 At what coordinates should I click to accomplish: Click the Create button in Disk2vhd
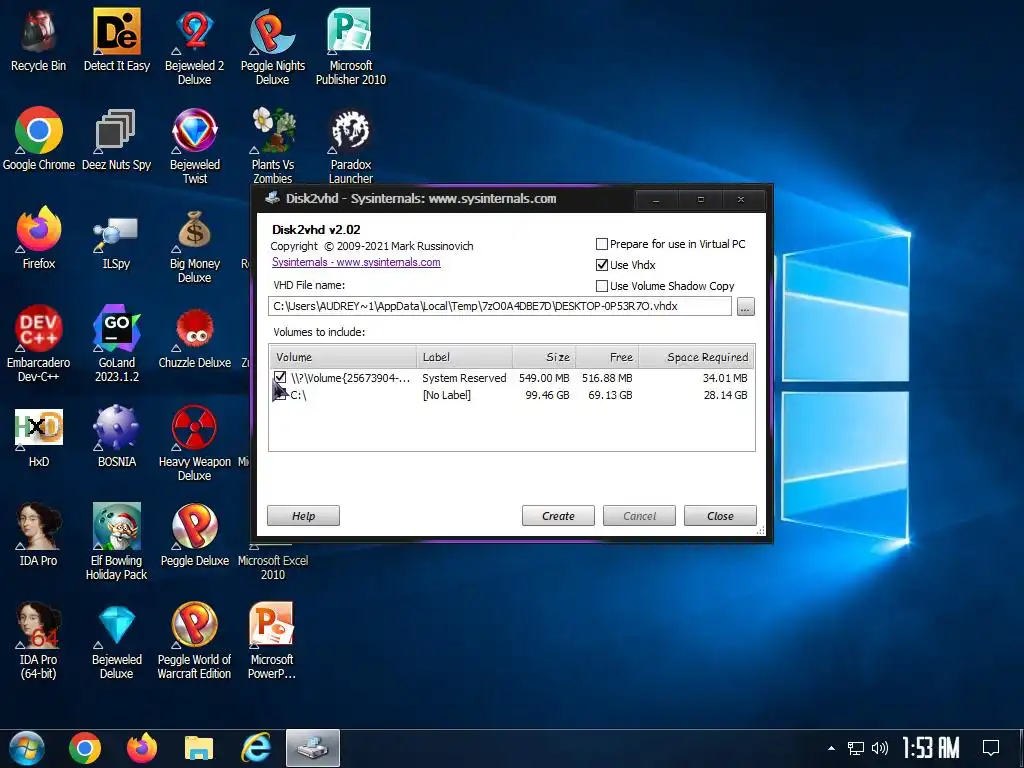click(x=558, y=516)
